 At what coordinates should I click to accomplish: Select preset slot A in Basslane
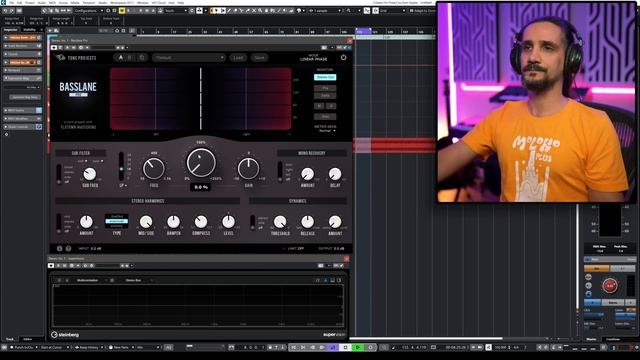(121, 58)
